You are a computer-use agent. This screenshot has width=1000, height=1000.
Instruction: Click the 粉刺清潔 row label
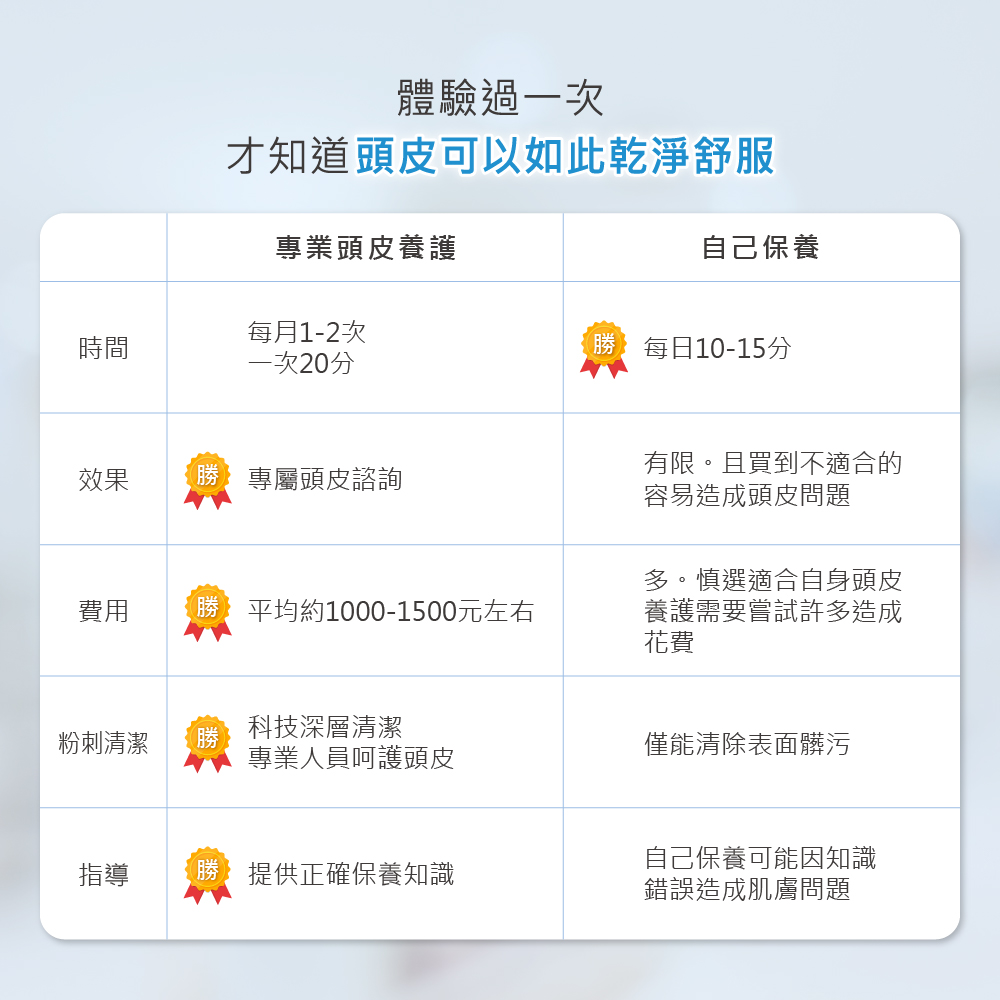point(103,743)
